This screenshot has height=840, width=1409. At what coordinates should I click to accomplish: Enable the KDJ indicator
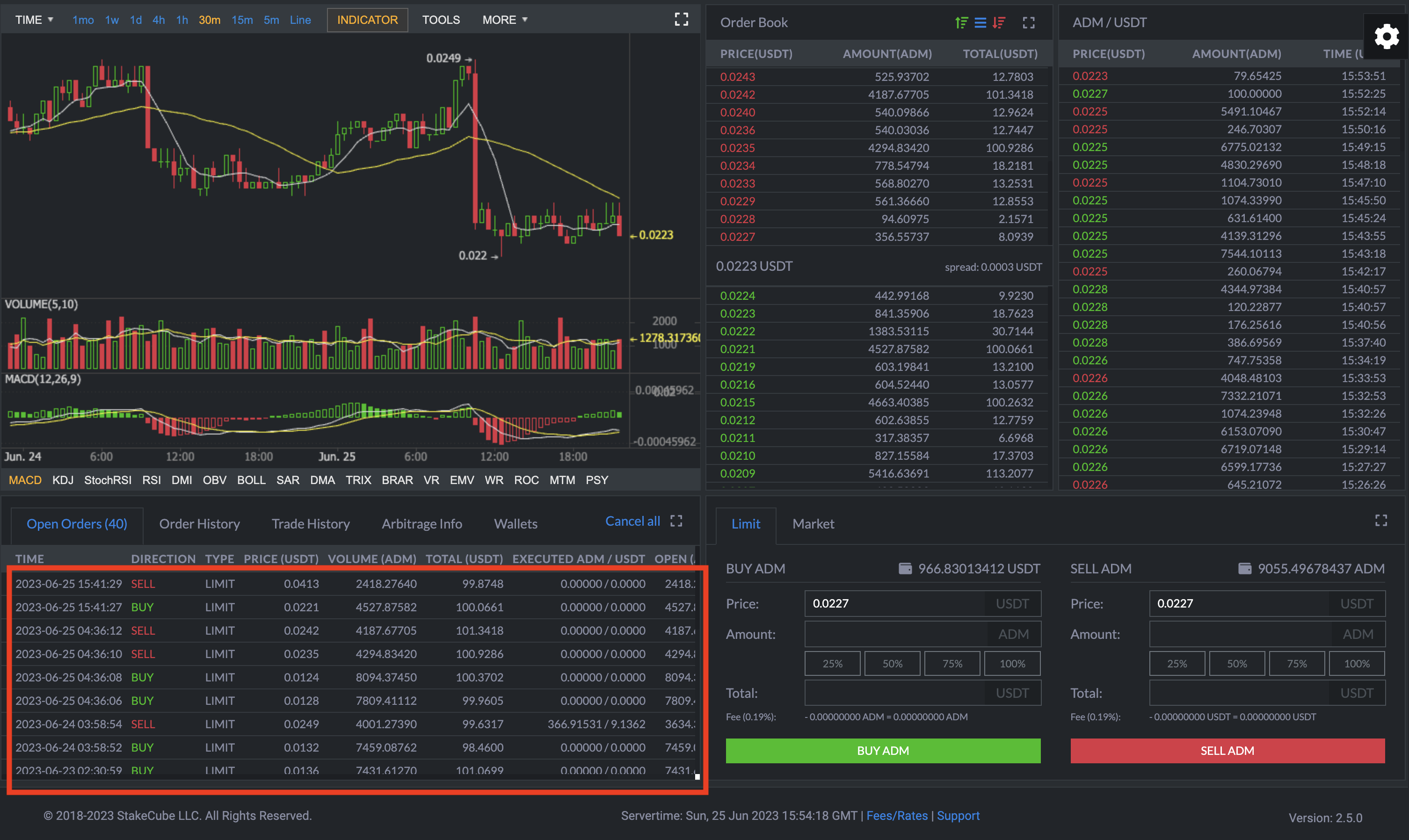pos(63,480)
